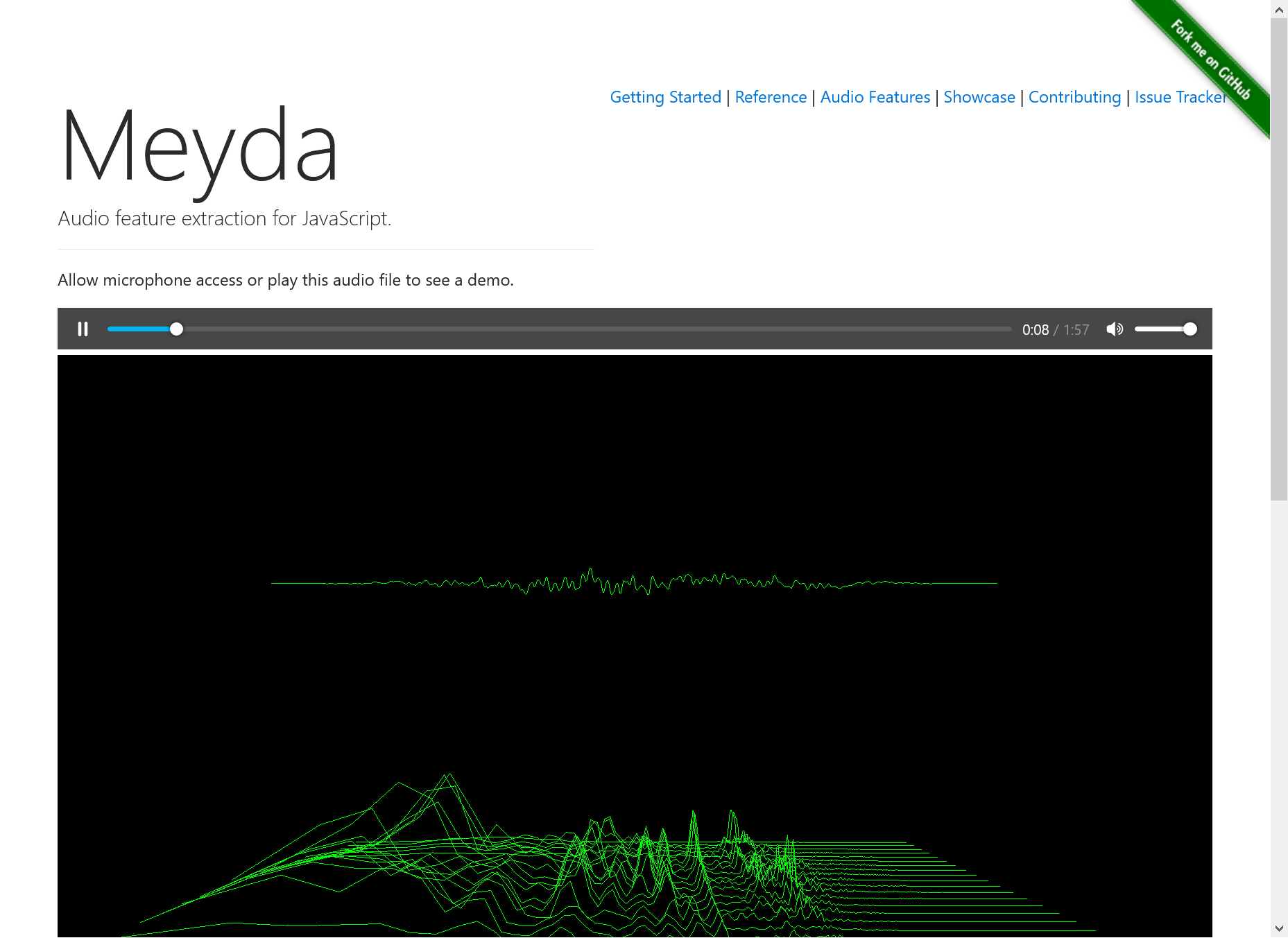
Task: Visit the Contributing page
Action: (x=1074, y=97)
